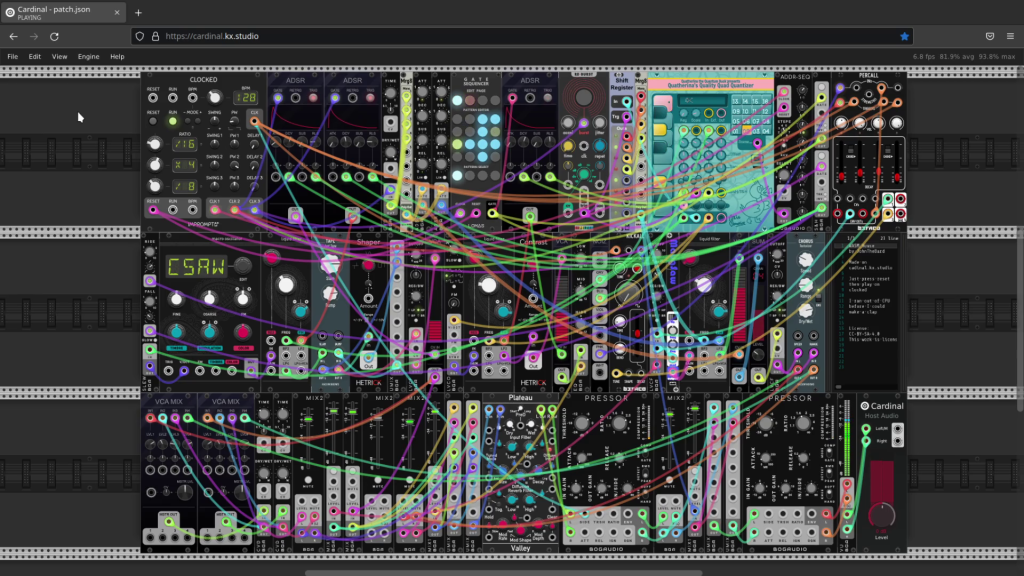Viewport: 1024px width, 576px height.
Task: Click the top white knob on CHORUS
Action: pyautogui.click(x=806, y=259)
